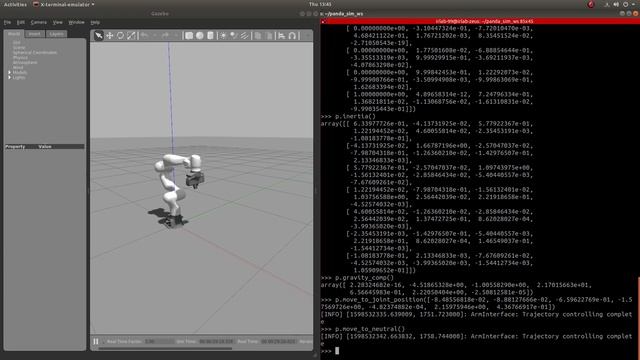Screen dimensions: 640x360
Task: Select Scene in world tree
Action: click(x=19, y=47)
